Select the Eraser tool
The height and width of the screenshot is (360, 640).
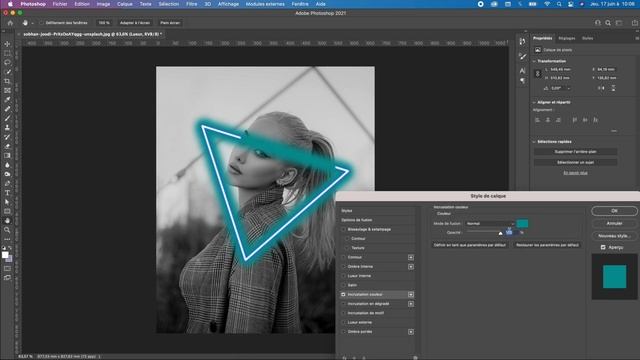(x=7, y=146)
